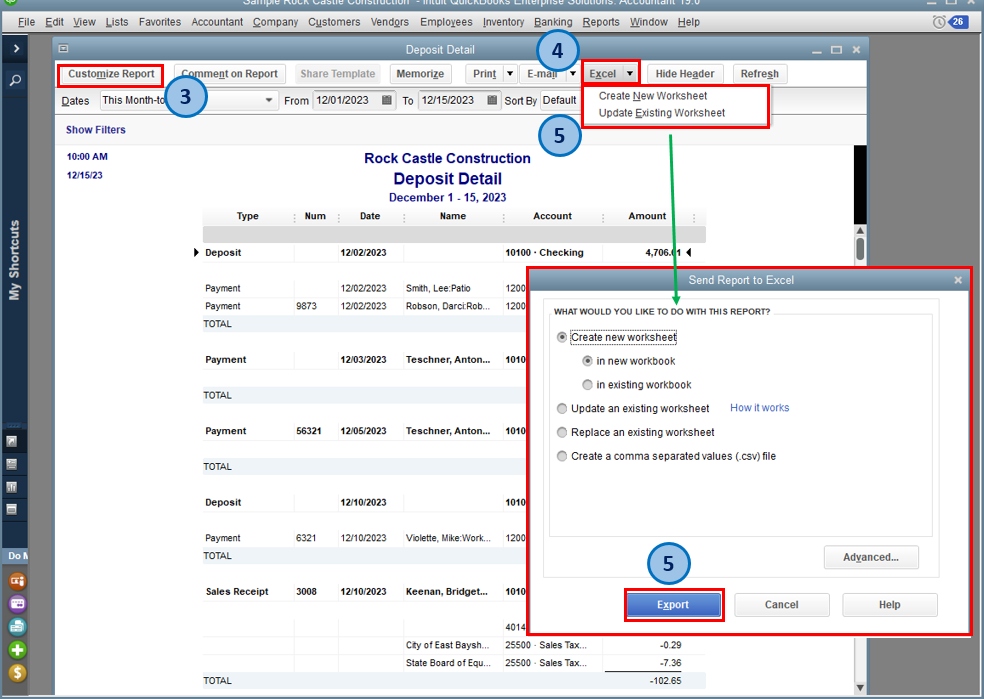The width and height of the screenshot is (984, 699).
Task: Select the in existing workbook radio option
Action: [587, 385]
